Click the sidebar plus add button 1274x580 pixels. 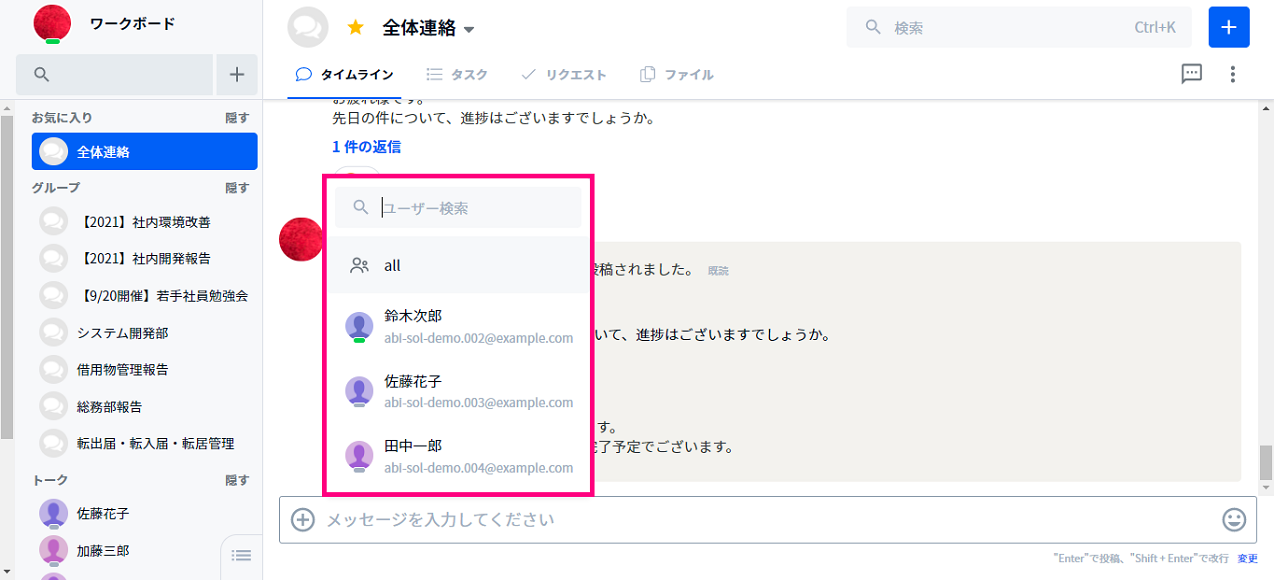point(237,74)
